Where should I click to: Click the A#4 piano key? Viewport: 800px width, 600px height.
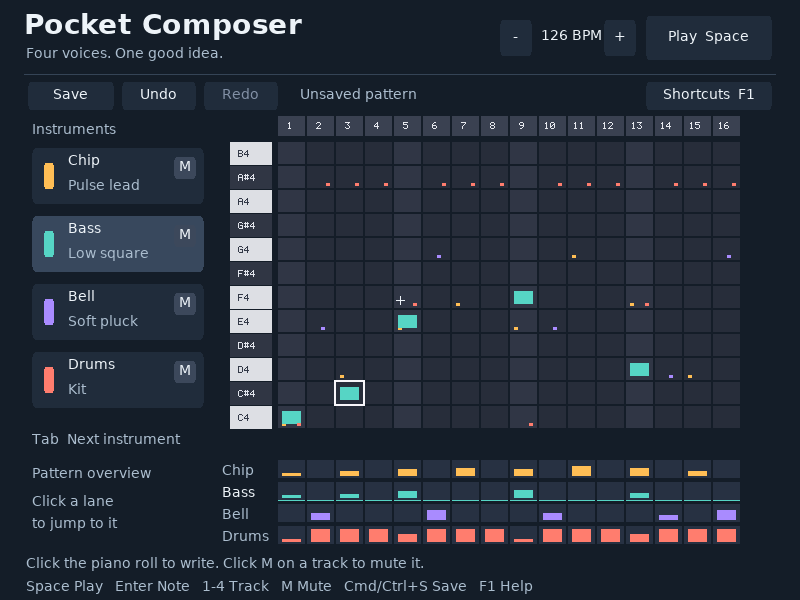(251, 178)
